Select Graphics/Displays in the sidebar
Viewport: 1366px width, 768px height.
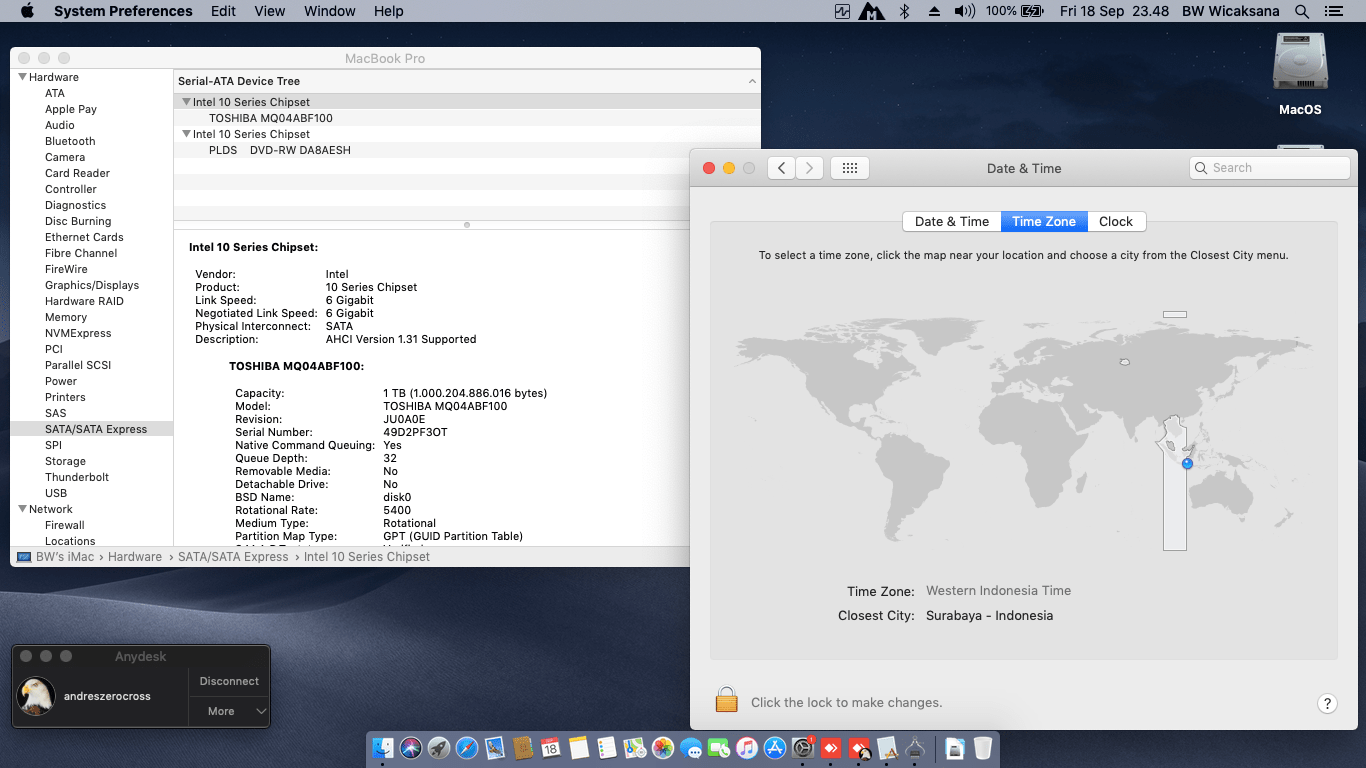[92, 285]
